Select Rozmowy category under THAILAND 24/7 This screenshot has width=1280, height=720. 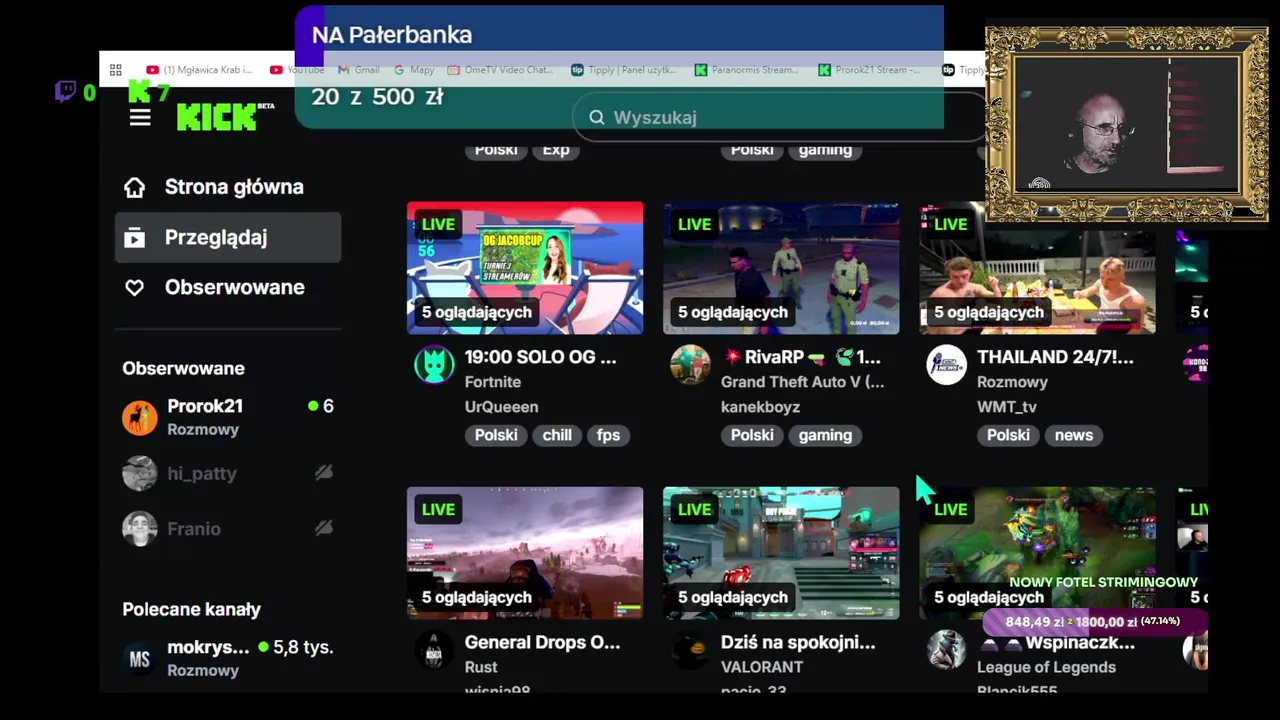coord(1012,382)
